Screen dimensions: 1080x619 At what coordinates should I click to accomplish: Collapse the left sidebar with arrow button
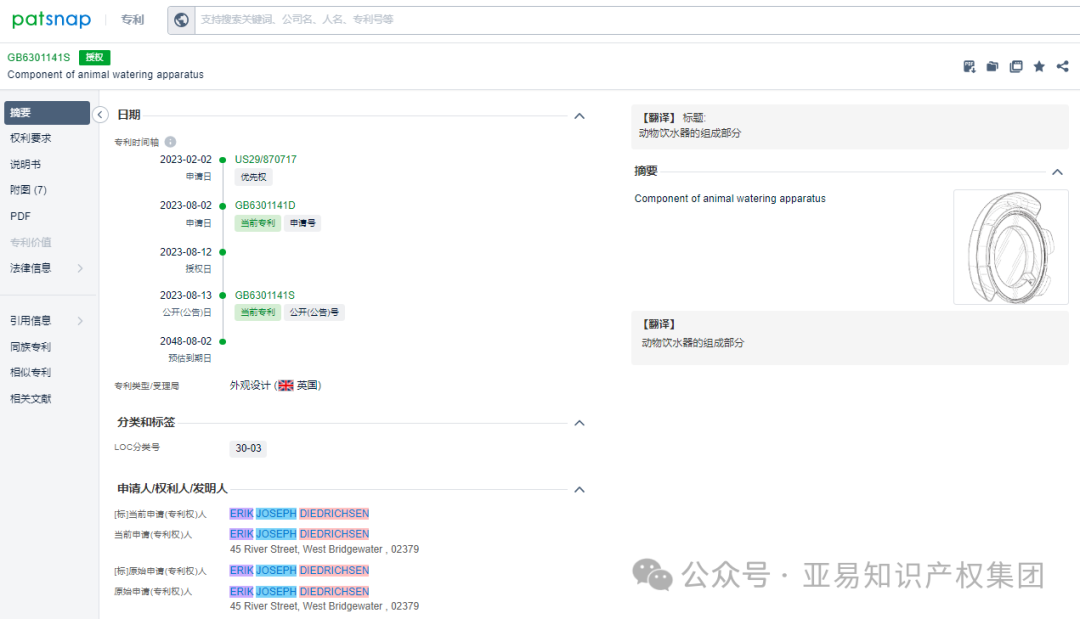pos(100,114)
